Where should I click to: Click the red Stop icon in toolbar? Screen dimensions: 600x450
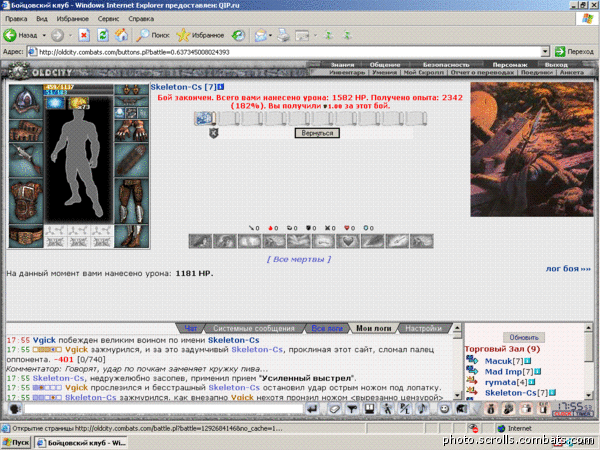coord(84,35)
